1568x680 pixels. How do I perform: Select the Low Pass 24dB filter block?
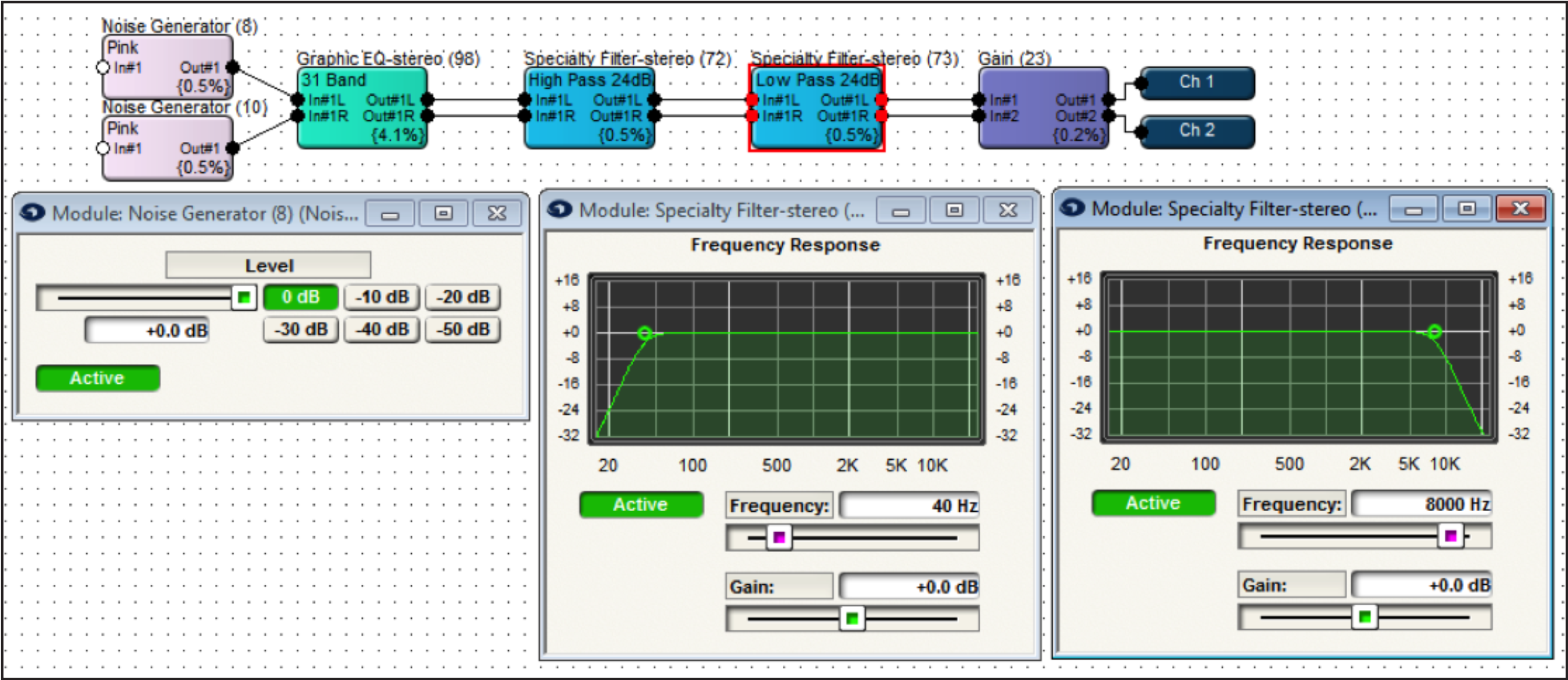tap(816, 108)
